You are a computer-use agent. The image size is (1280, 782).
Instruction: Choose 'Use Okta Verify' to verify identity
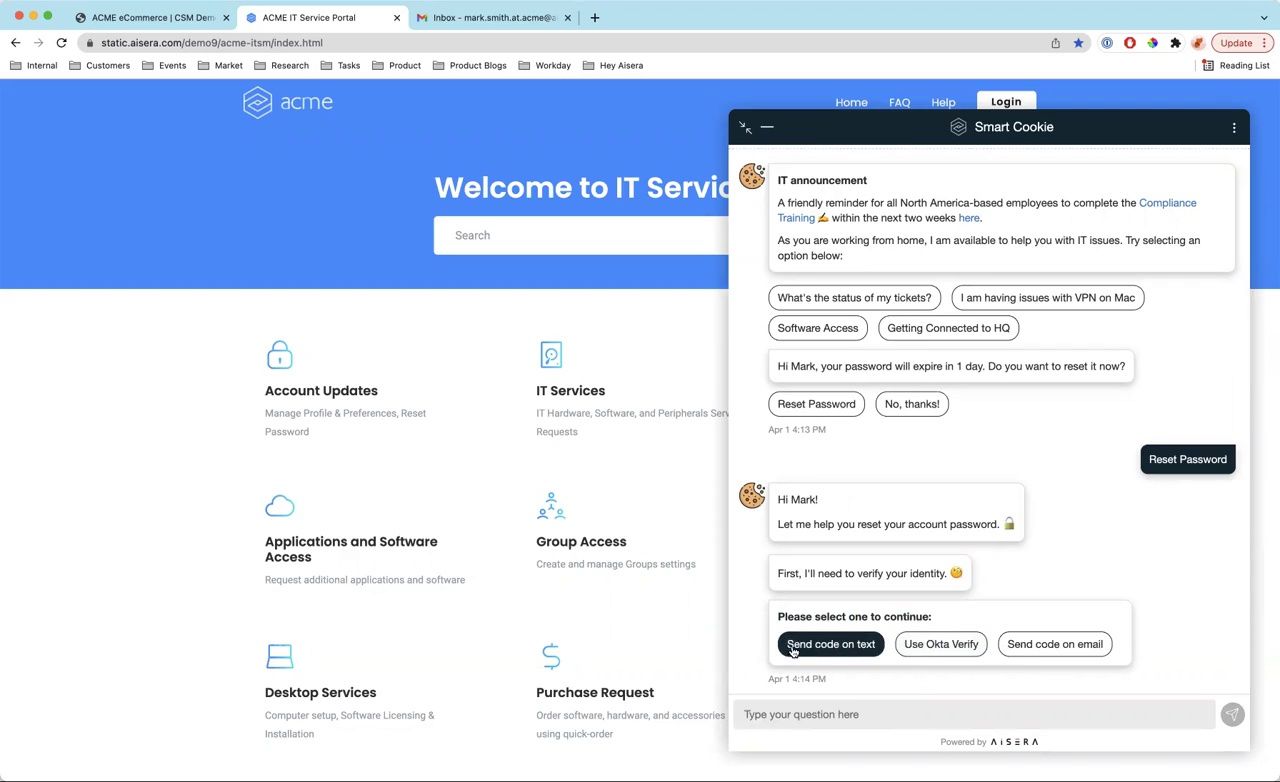point(940,644)
